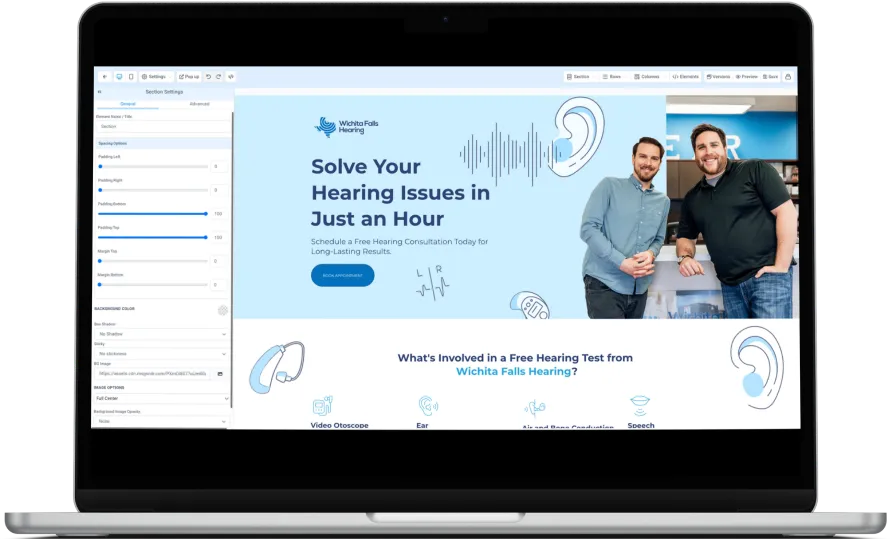Click the Padding Bottom value box
Viewport: 890px width, 540px height.
tap(219, 214)
